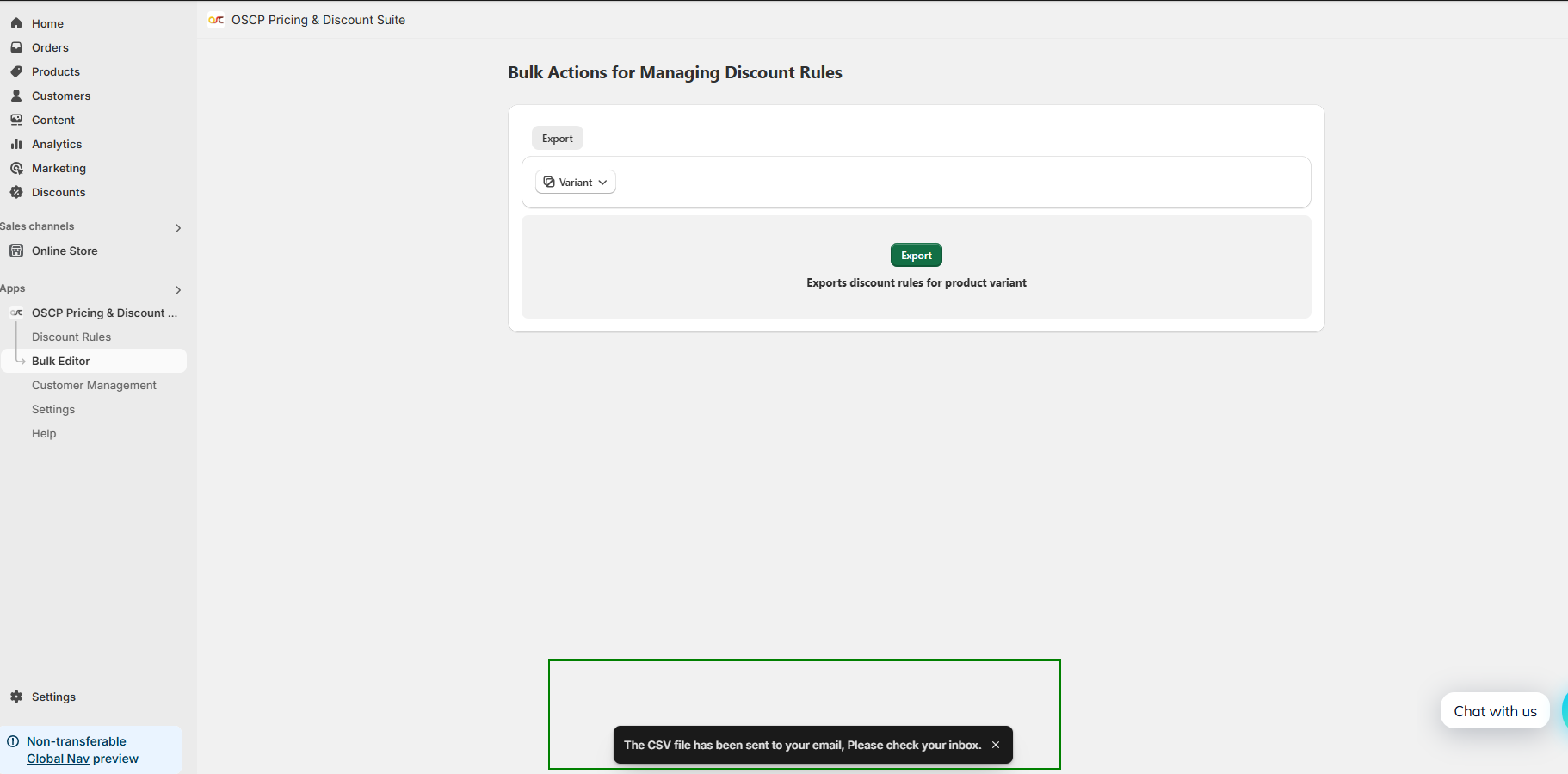Open Marketing via its target icon
Screen dimensions: 1568x774
(16, 168)
